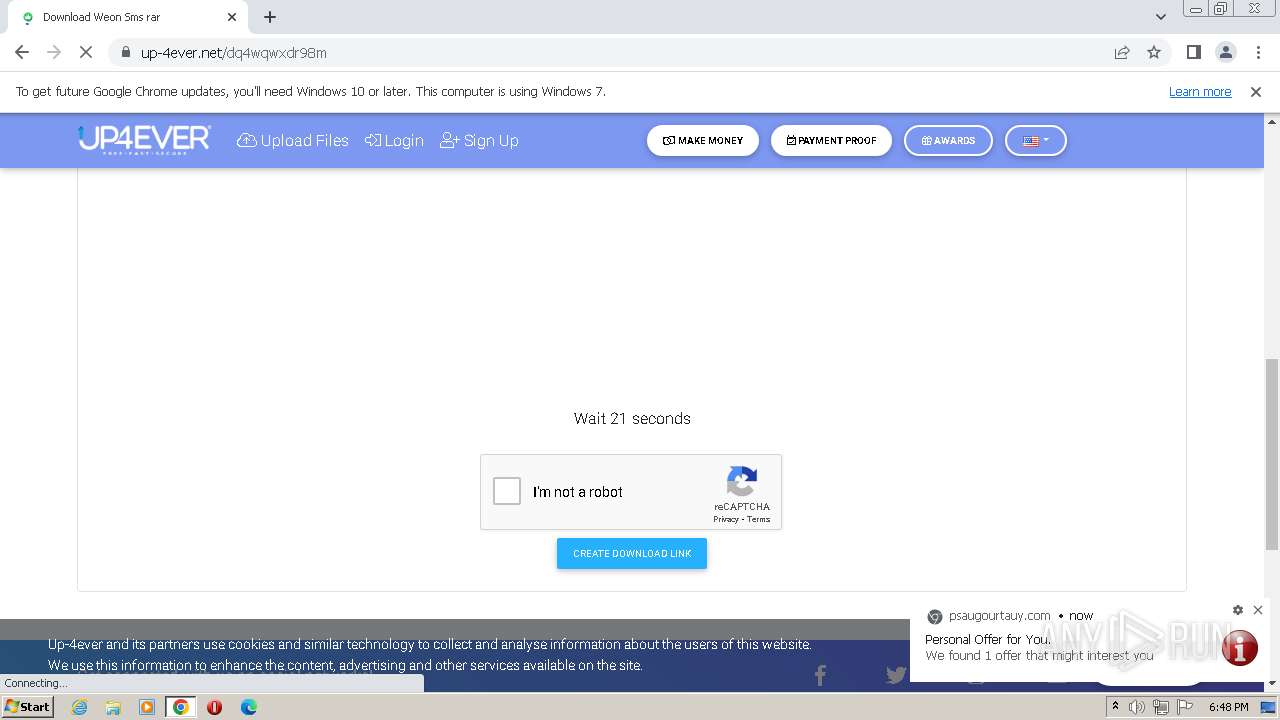Open the Login link

tap(394, 141)
